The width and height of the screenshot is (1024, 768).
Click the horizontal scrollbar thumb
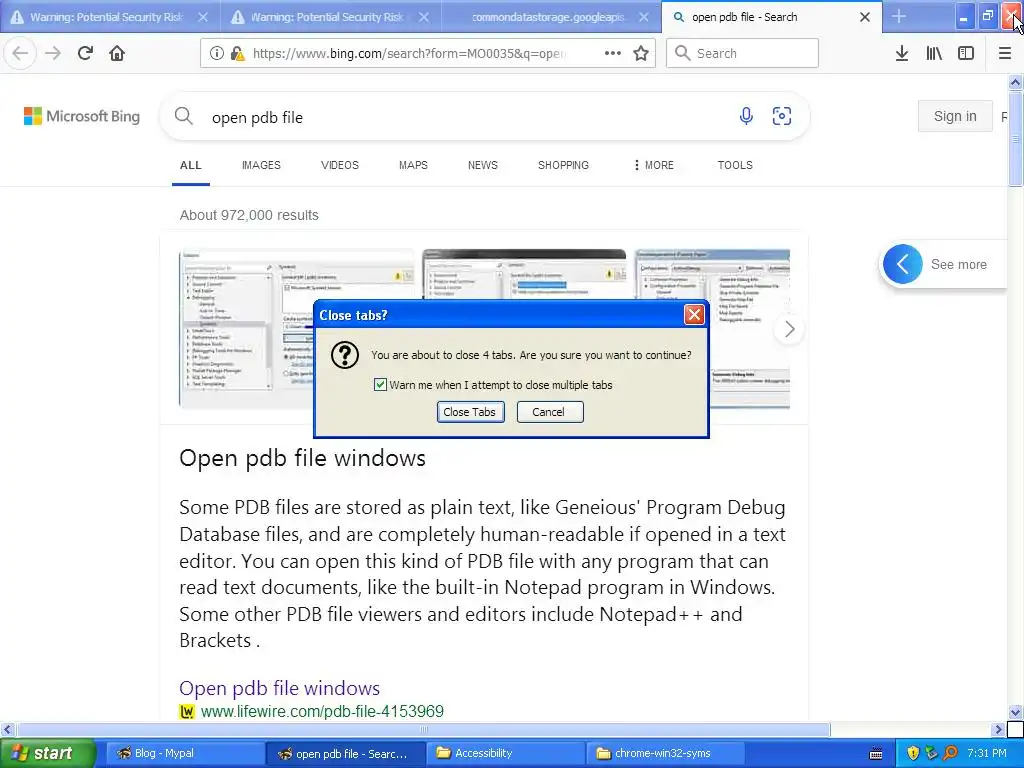click(424, 729)
